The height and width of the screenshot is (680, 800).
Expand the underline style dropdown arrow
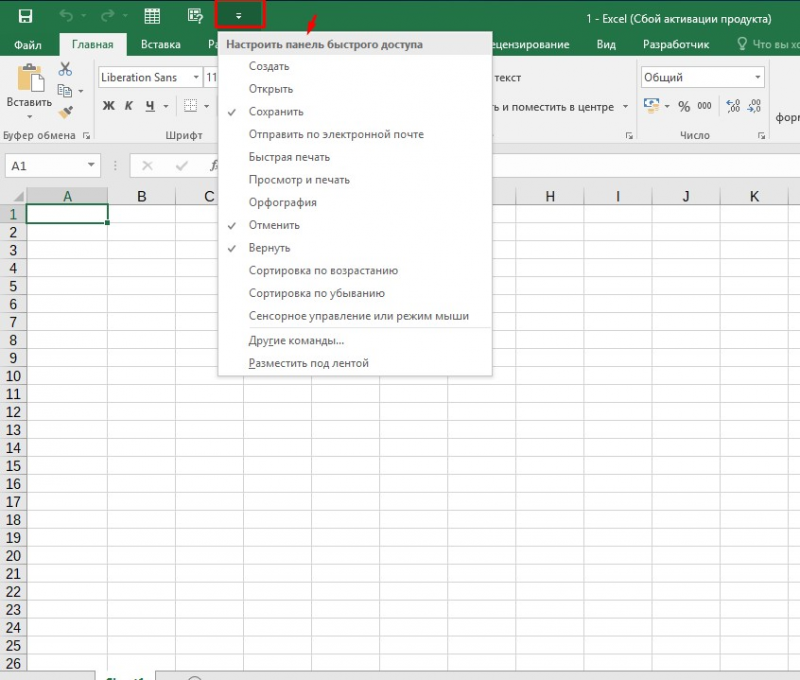166,106
